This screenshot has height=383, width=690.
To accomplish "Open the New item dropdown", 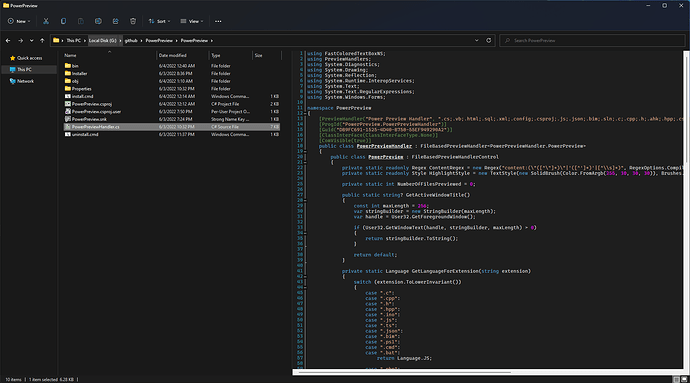I will (x=19, y=21).
